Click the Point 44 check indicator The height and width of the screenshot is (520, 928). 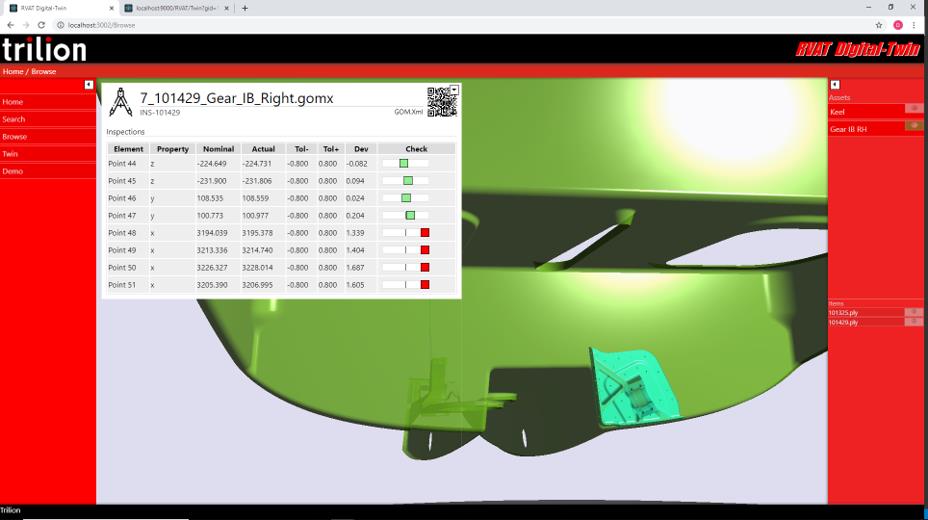click(404, 163)
